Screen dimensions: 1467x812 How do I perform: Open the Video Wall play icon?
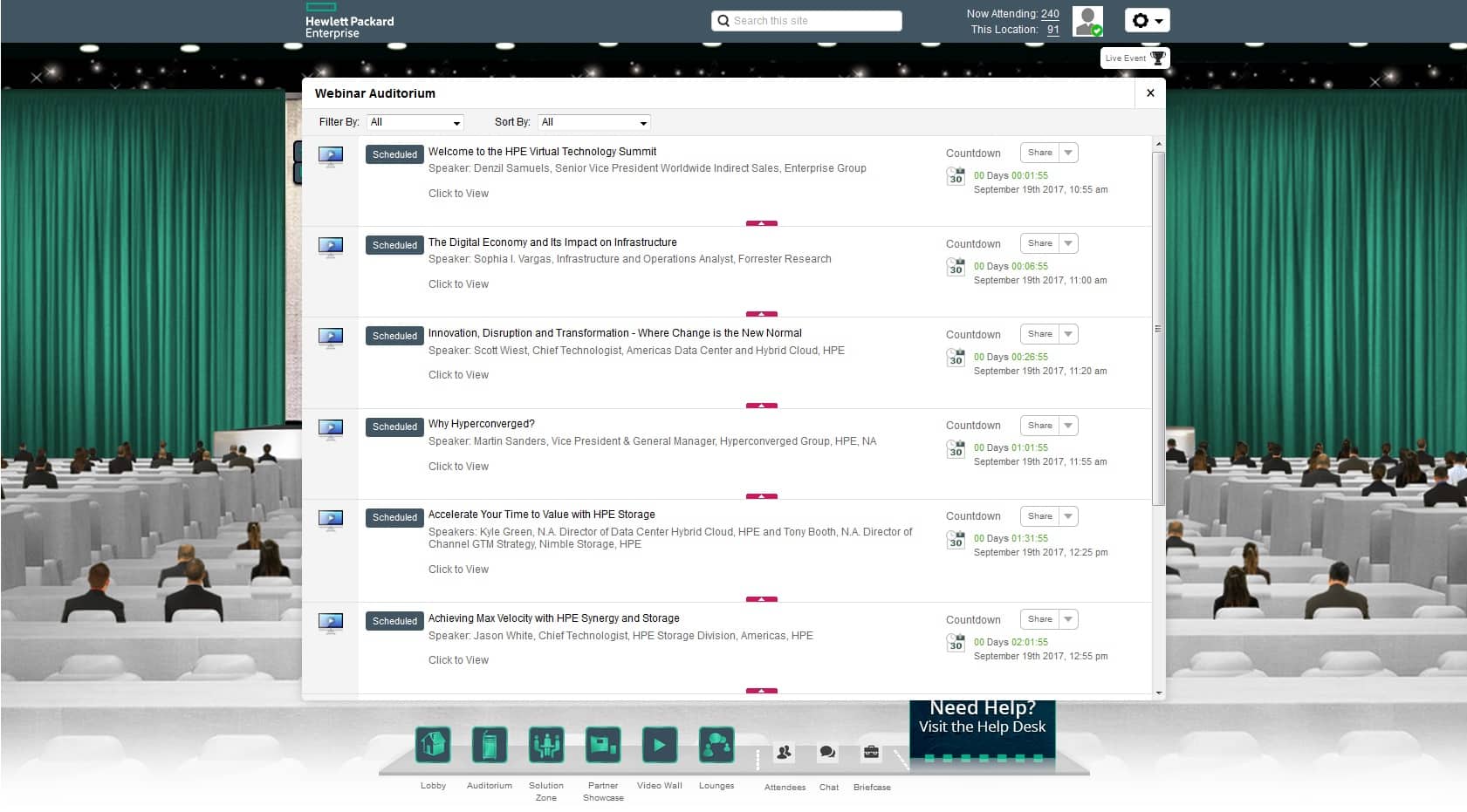pyautogui.click(x=660, y=746)
